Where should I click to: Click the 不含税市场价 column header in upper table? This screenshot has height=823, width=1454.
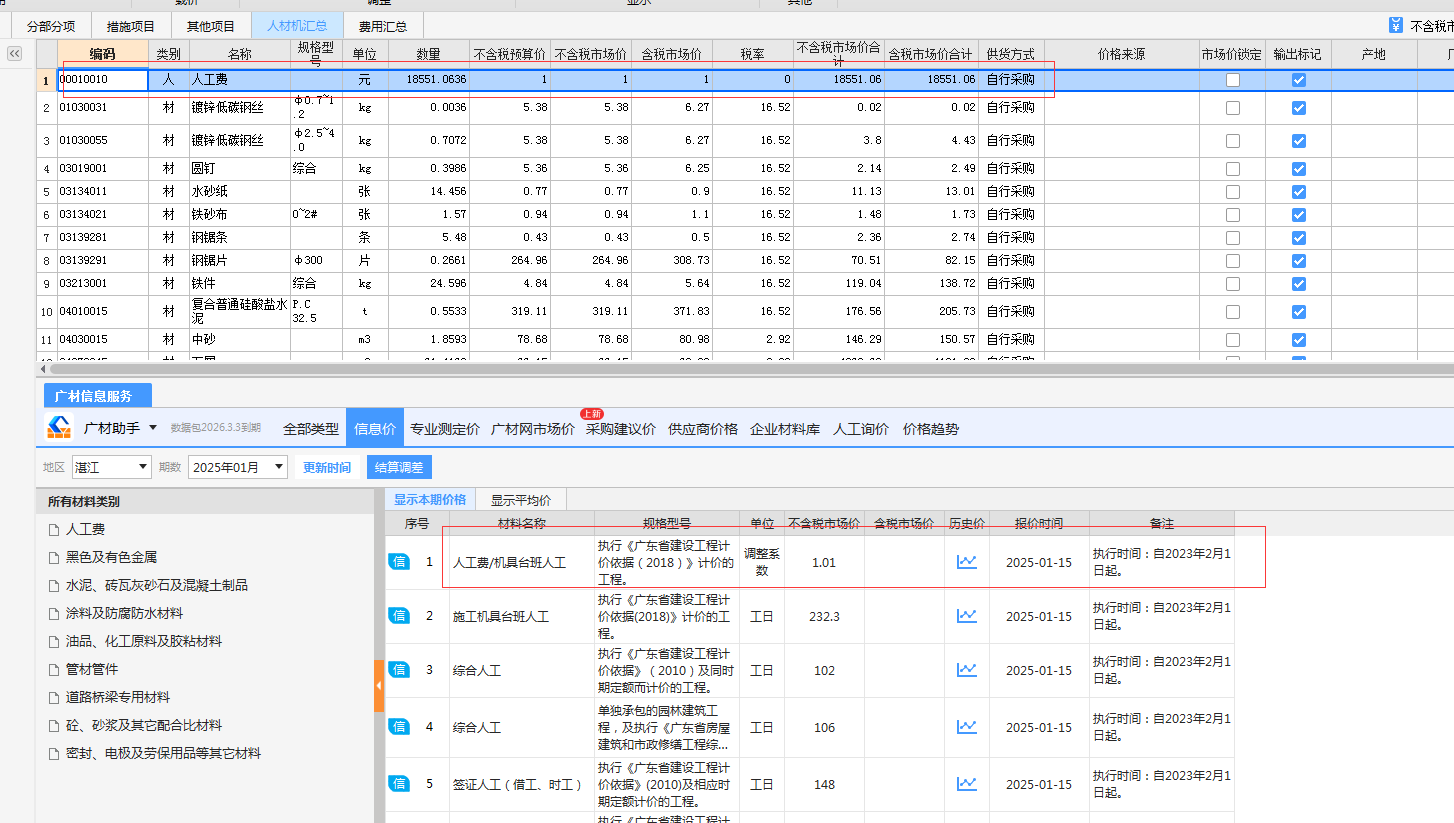click(x=591, y=54)
